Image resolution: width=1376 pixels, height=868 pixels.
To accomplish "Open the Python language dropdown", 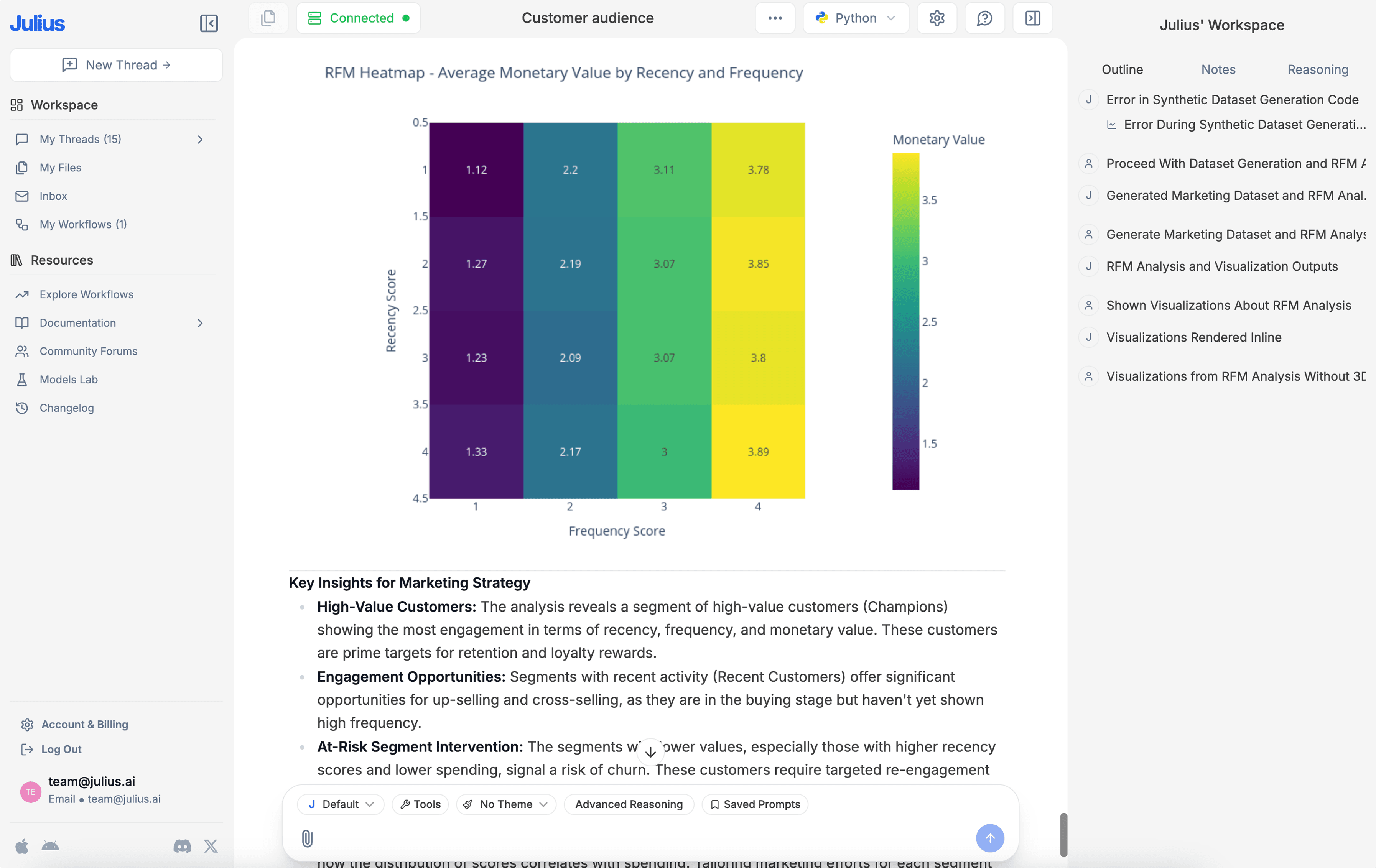I will [856, 18].
